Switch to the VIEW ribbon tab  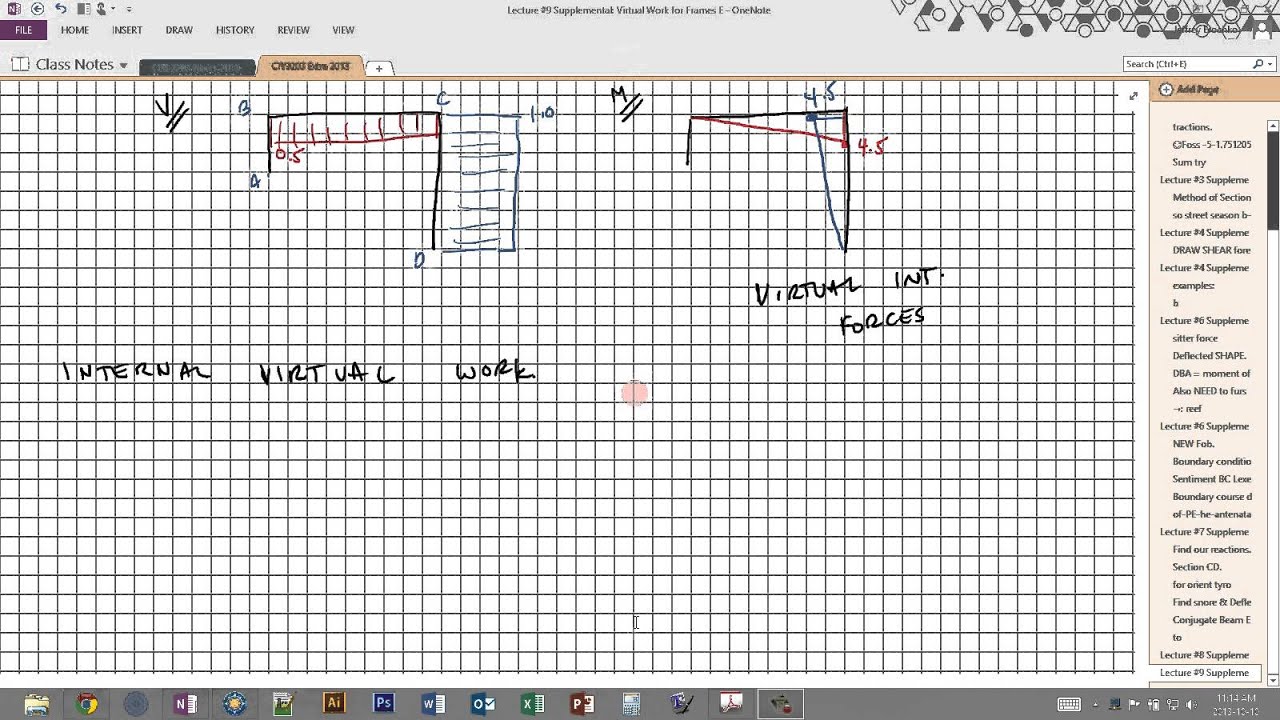pyautogui.click(x=343, y=30)
